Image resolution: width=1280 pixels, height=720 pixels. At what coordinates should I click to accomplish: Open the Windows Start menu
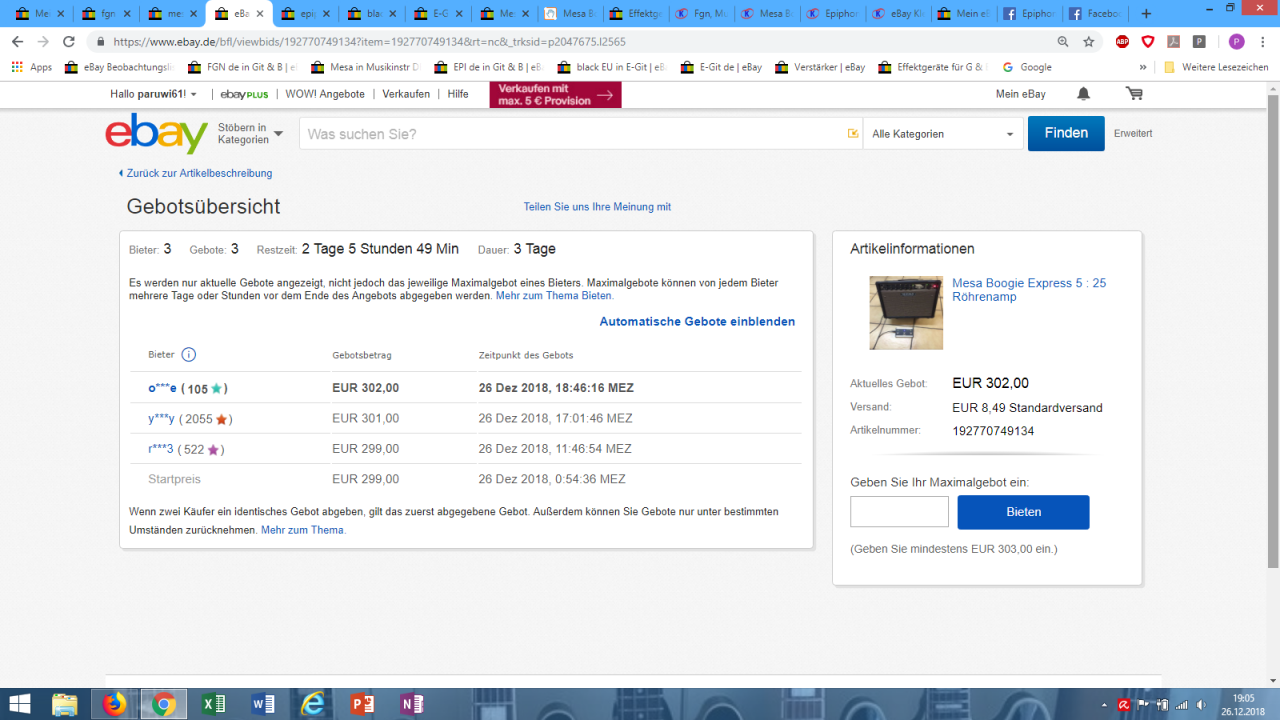[20, 704]
